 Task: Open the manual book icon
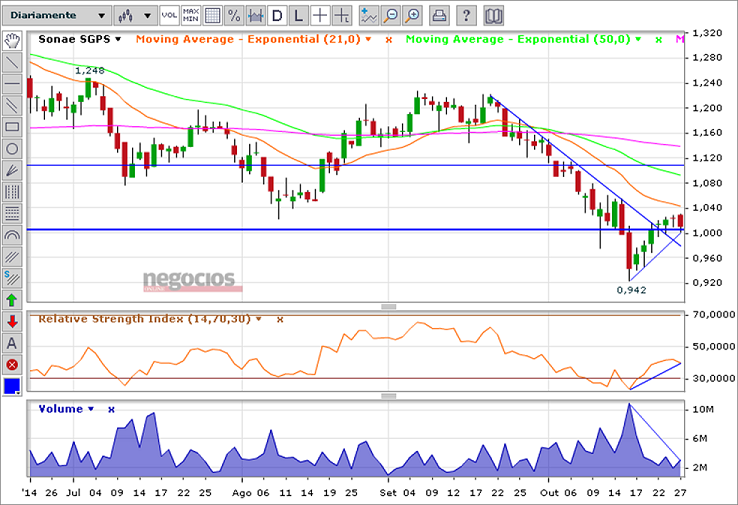[x=493, y=16]
